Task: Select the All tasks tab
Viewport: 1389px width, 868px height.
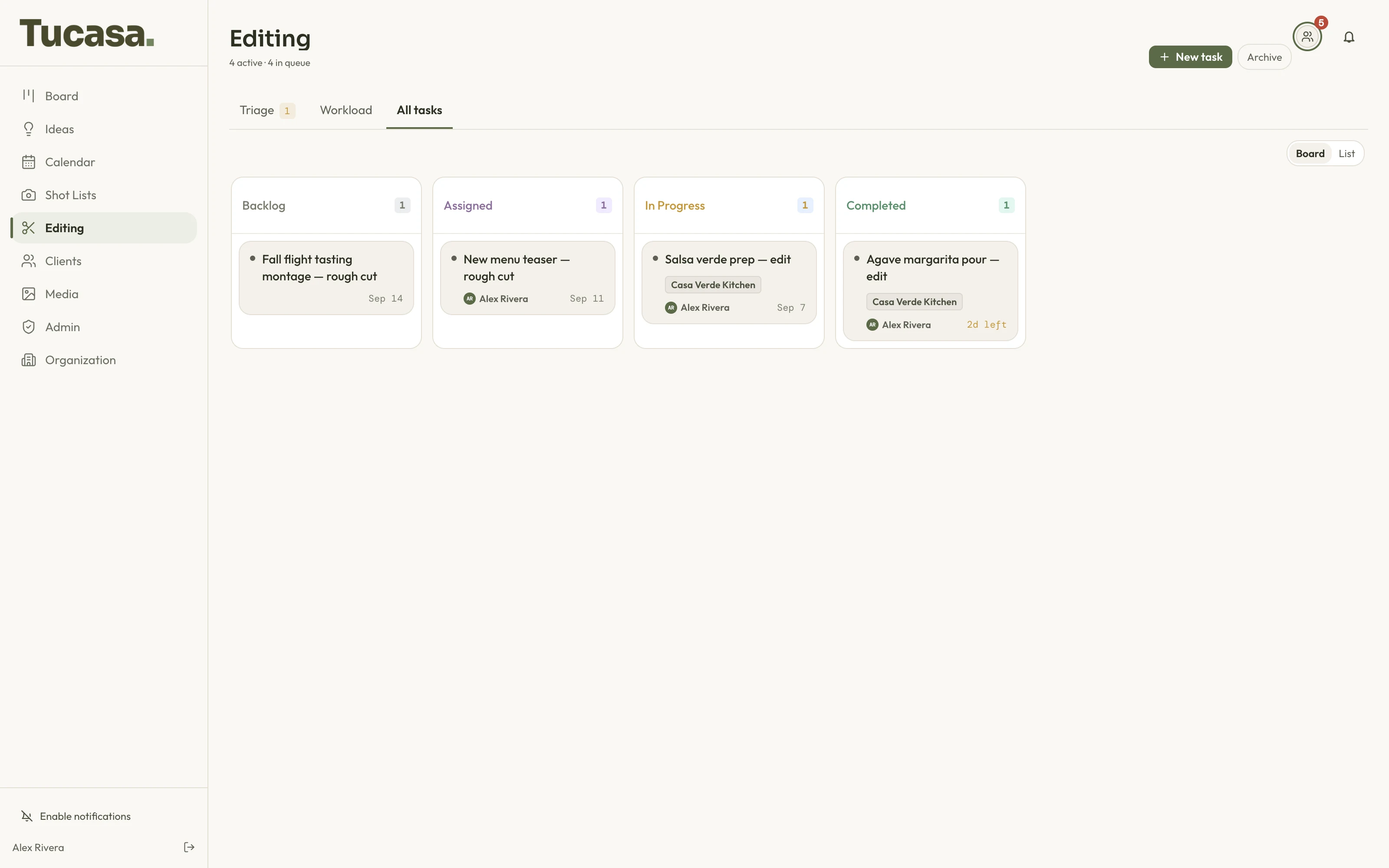Action: (420, 110)
